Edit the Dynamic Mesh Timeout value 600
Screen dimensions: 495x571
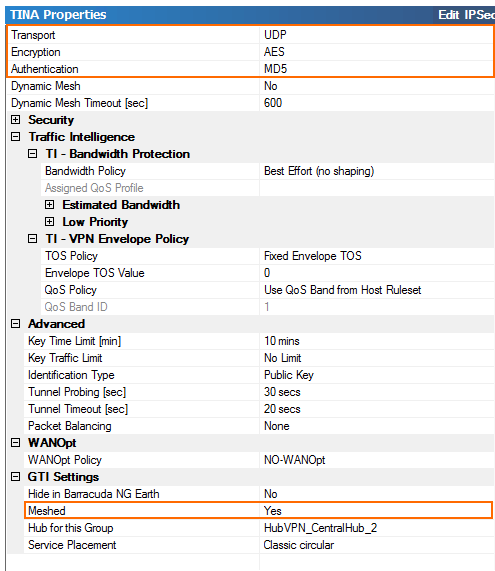pyautogui.click(x=377, y=103)
